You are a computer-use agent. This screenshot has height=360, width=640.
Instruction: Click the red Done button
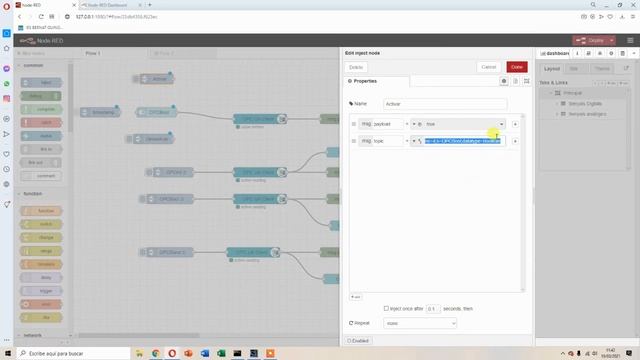517,67
